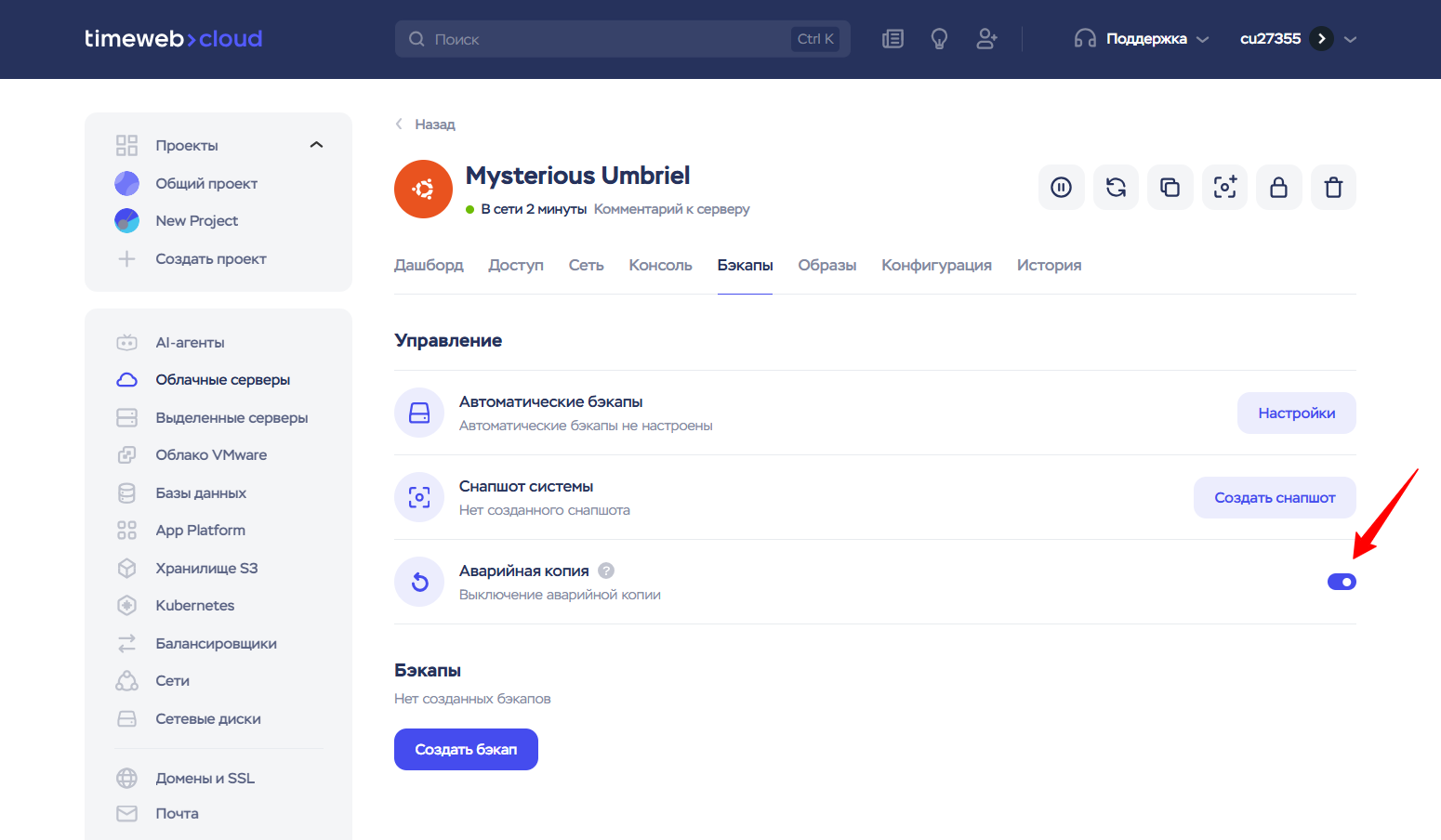Open the Консоль tab
The width and height of the screenshot is (1441, 840).
pos(660,265)
